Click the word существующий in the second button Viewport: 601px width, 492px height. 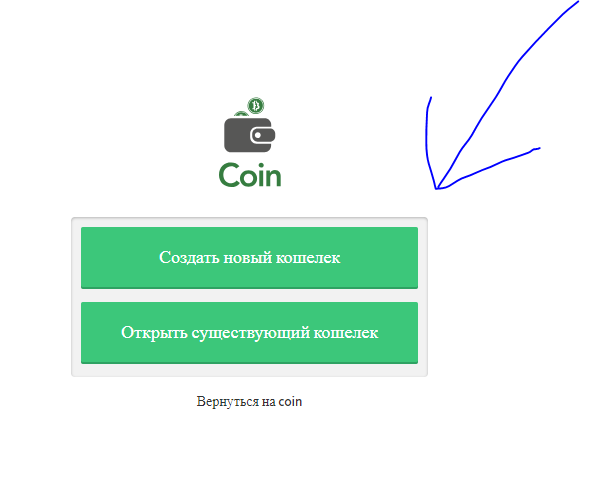[251, 333]
